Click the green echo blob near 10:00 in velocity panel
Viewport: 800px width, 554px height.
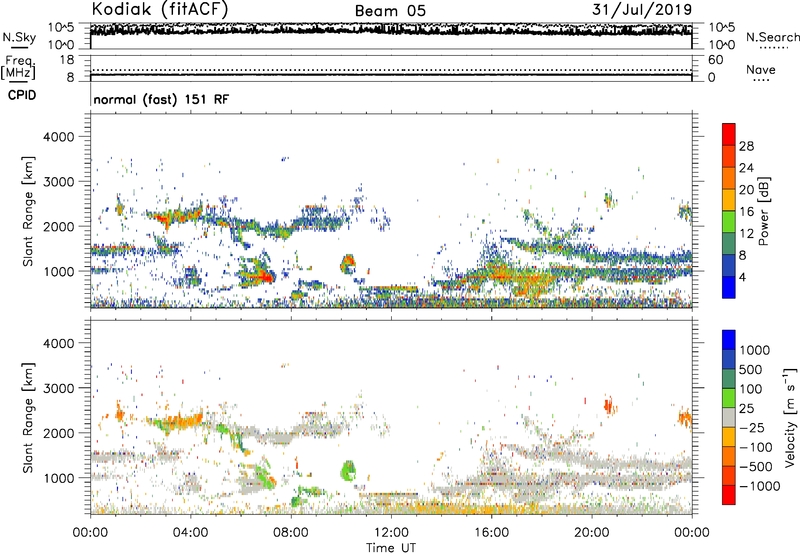click(x=348, y=470)
